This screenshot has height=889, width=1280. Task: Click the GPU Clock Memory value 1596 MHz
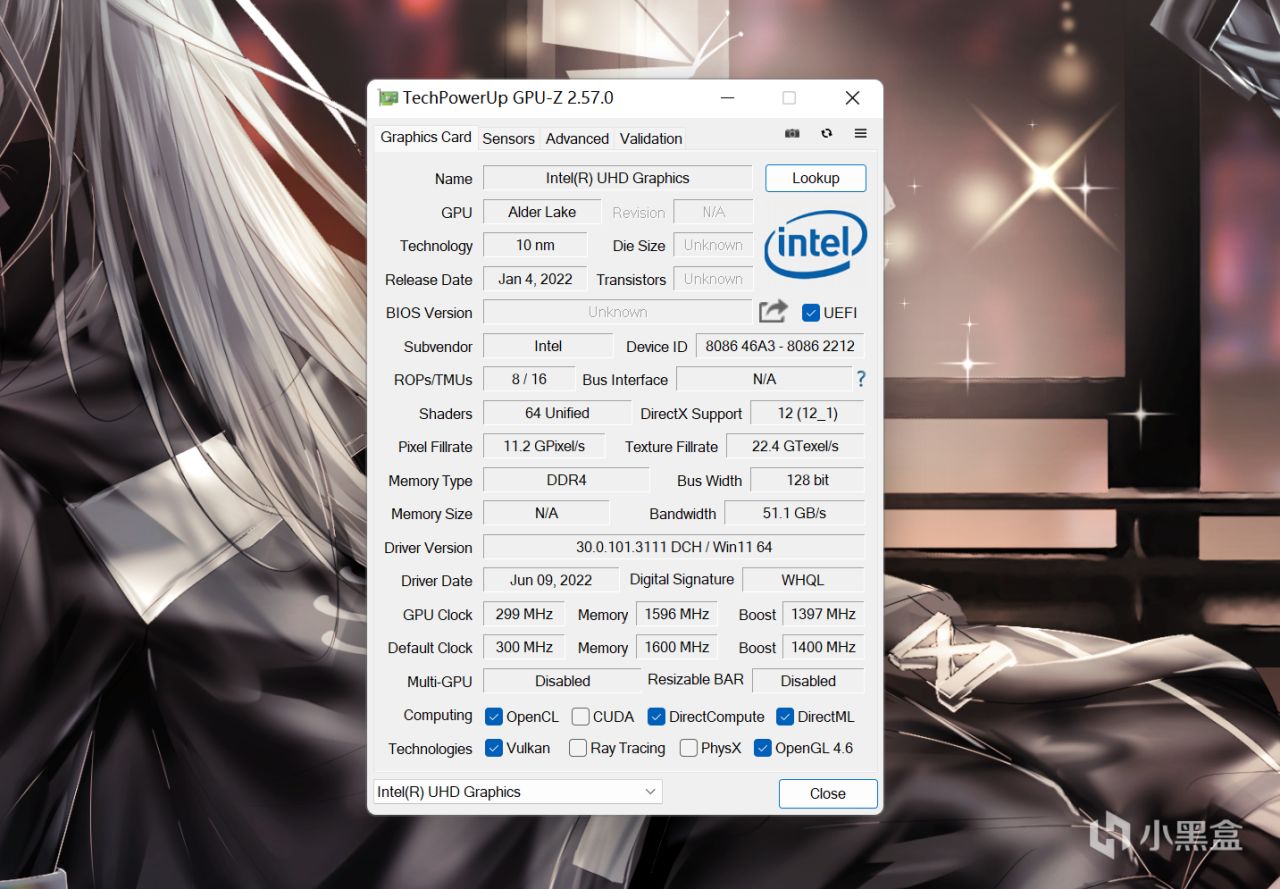tap(676, 614)
